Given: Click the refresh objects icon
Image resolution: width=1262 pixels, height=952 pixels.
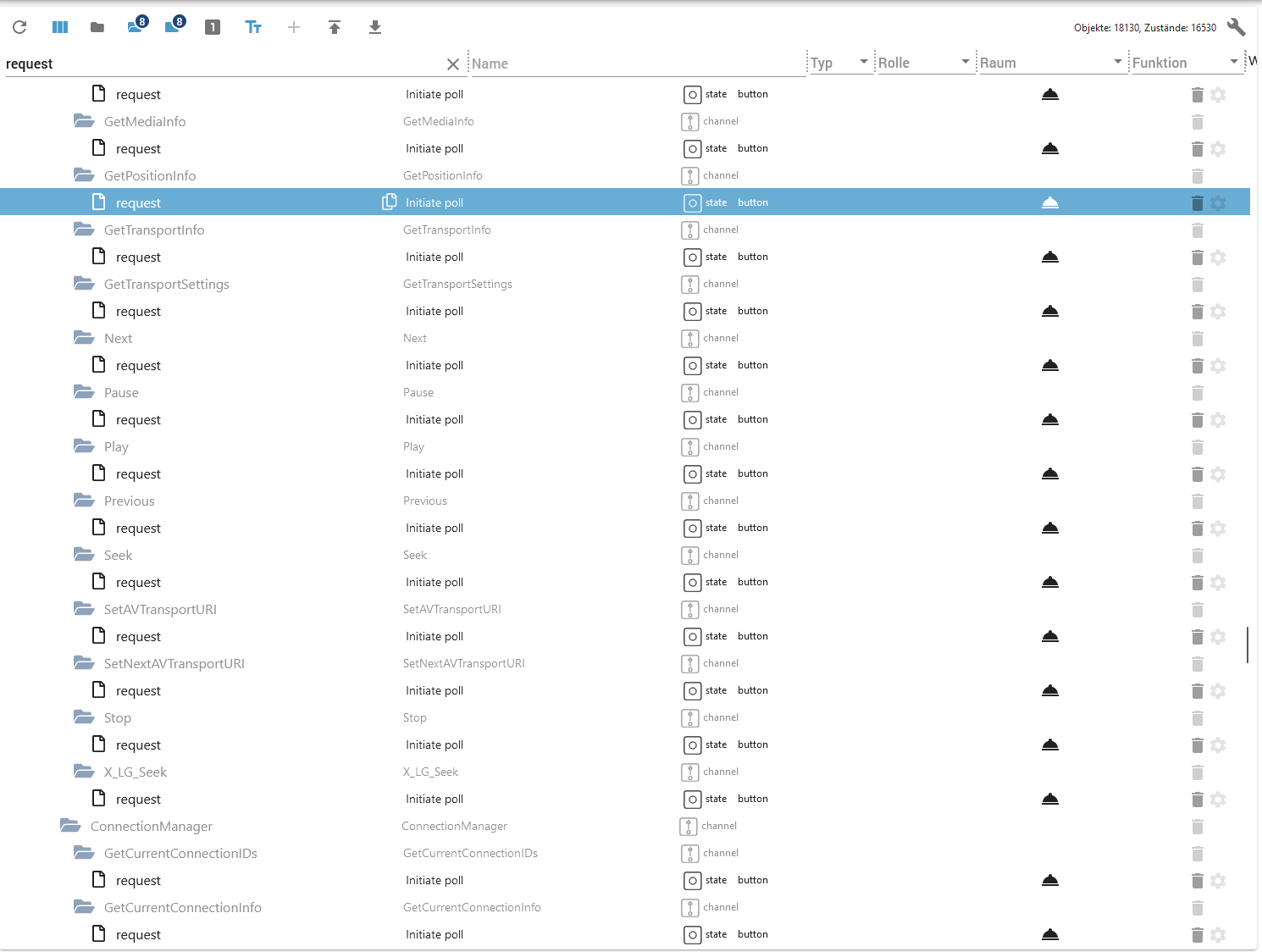Looking at the screenshot, I should 19,27.
